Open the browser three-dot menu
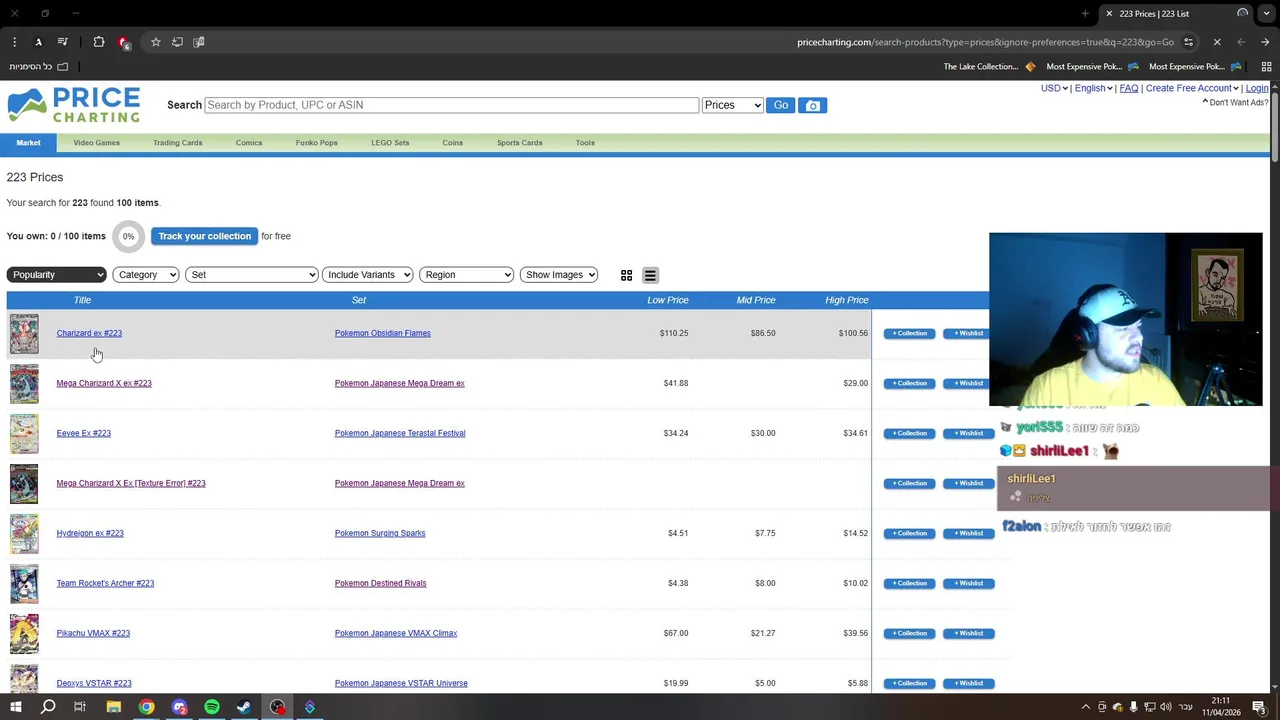This screenshot has height=720, width=1280. tap(14, 42)
